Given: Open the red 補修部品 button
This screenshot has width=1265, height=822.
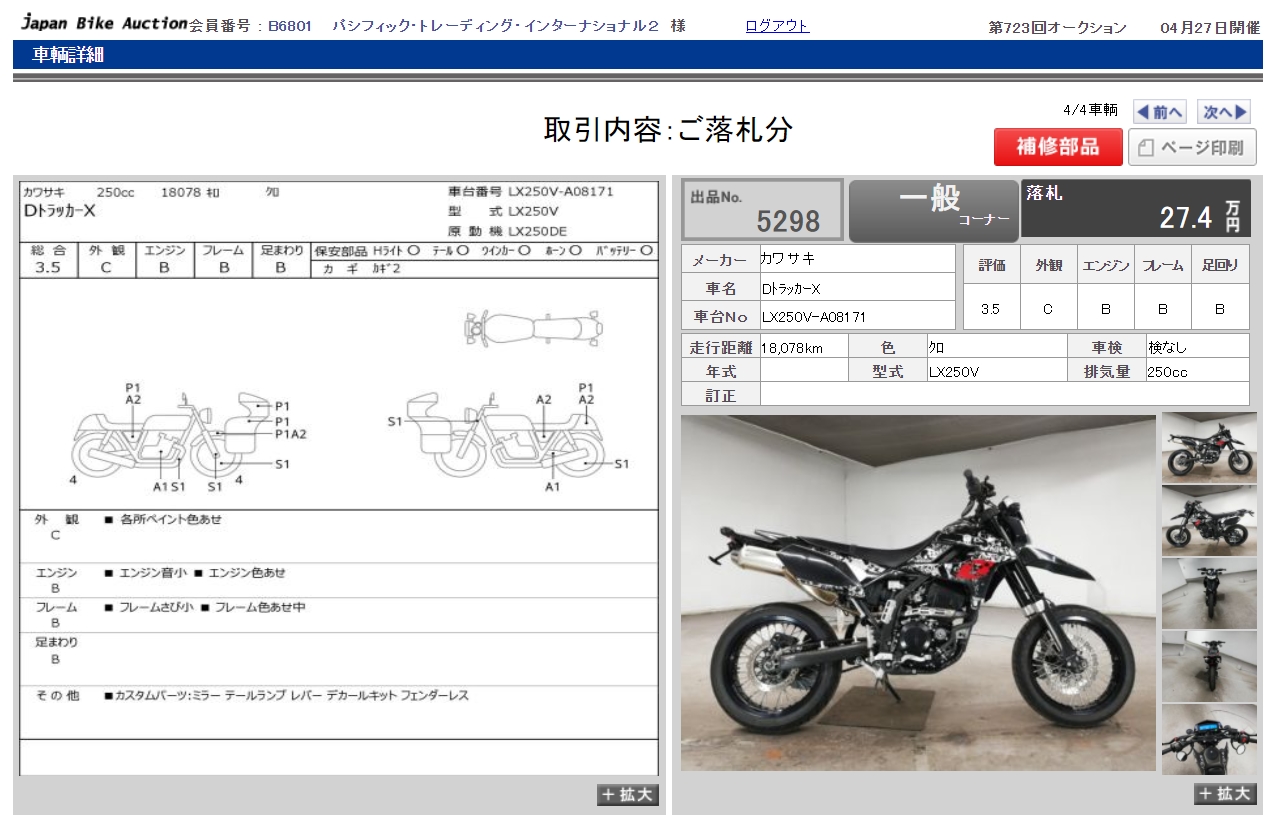Looking at the screenshot, I should pos(1058,147).
